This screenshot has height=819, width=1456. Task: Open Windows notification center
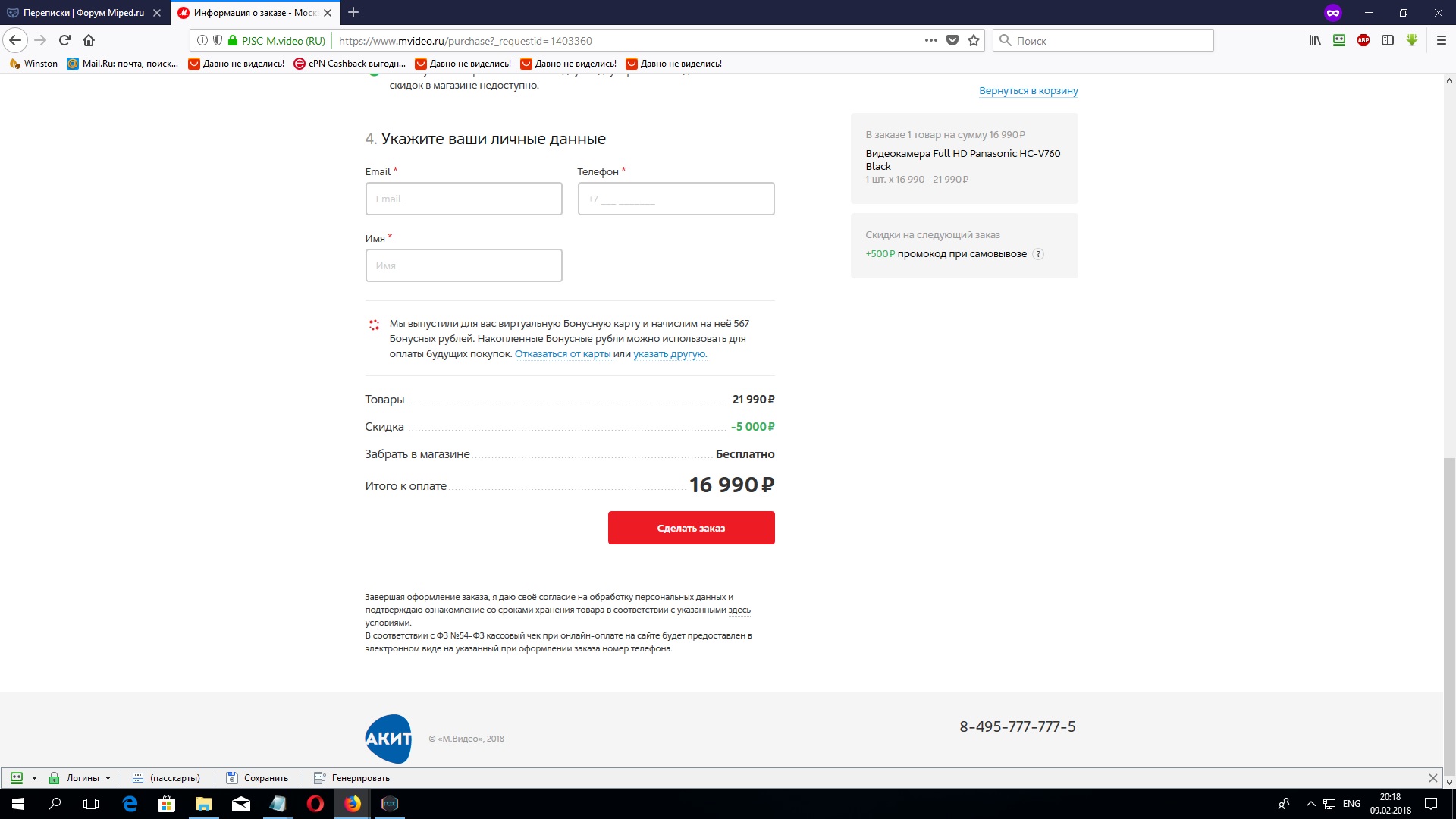[x=1431, y=804]
